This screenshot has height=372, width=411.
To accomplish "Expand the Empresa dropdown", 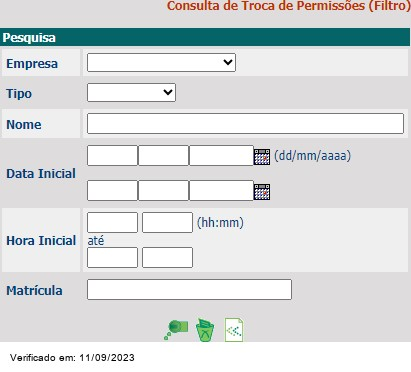I will point(161,62).
